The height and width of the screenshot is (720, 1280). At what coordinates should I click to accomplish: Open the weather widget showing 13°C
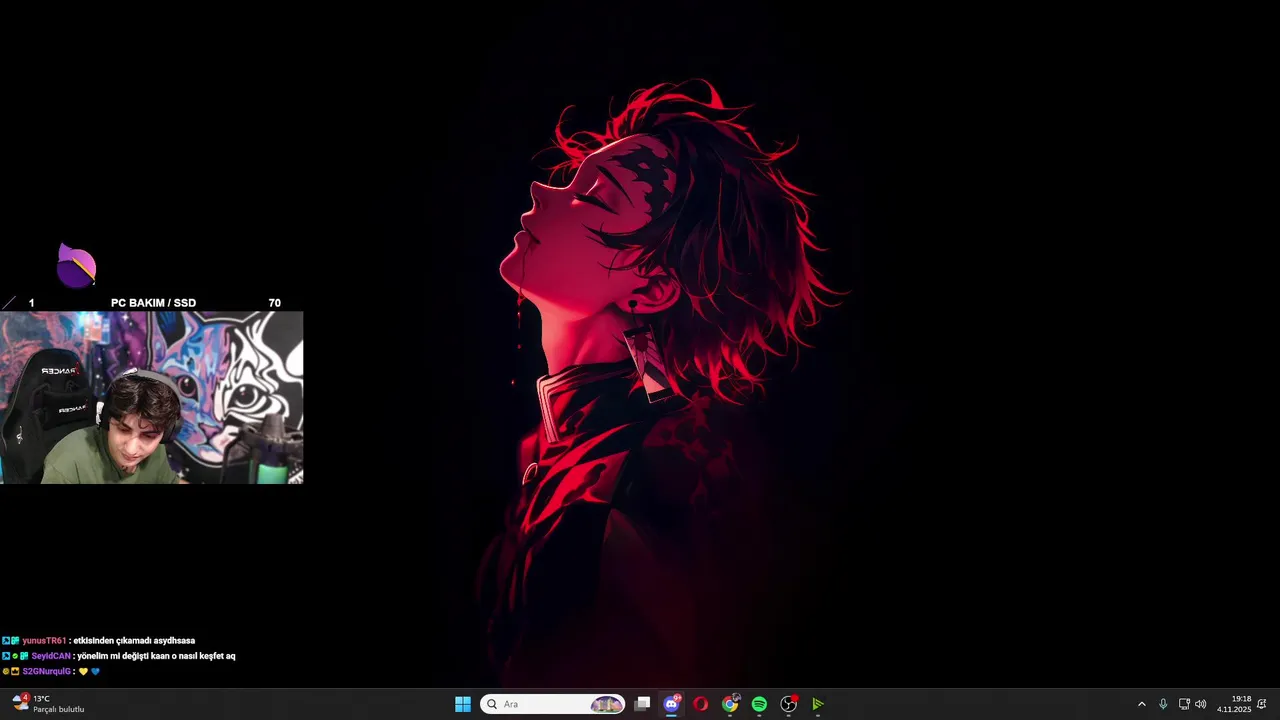click(48, 704)
